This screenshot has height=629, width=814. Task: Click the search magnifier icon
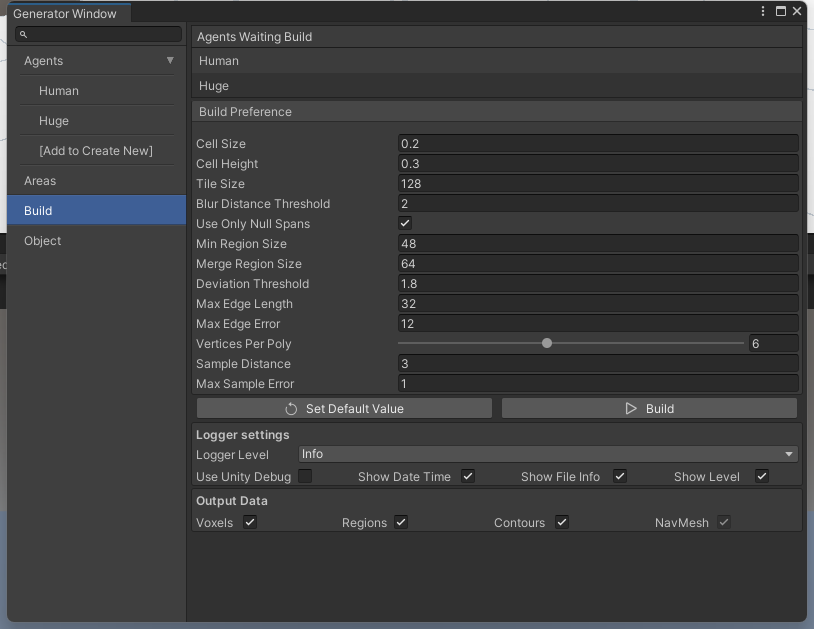pos(23,34)
